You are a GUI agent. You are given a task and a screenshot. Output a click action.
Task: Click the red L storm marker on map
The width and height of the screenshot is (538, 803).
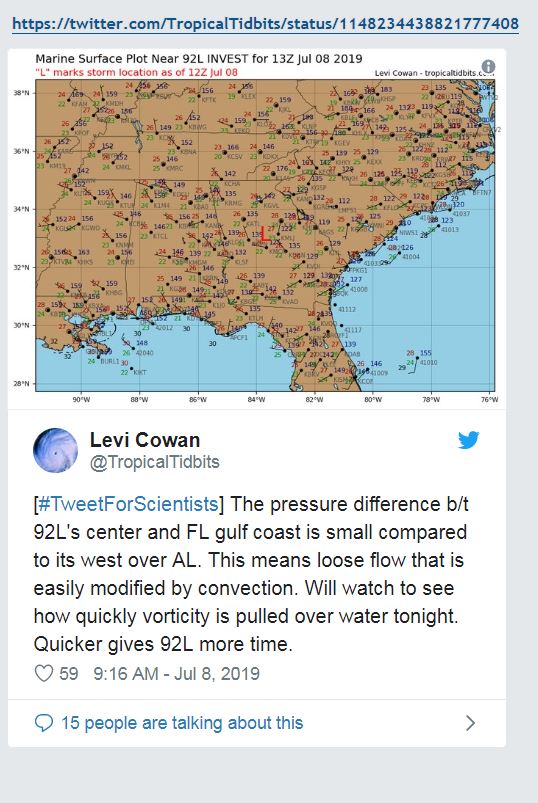click(x=264, y=234)
